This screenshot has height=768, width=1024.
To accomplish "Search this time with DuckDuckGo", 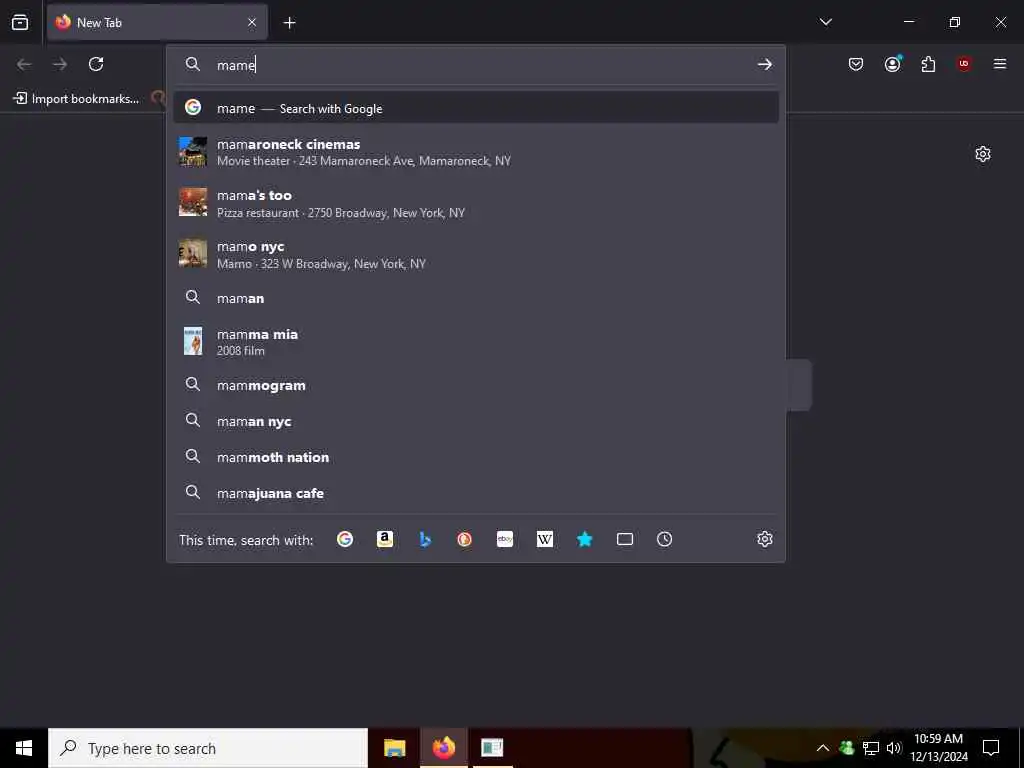I will (x=464, y=539).
